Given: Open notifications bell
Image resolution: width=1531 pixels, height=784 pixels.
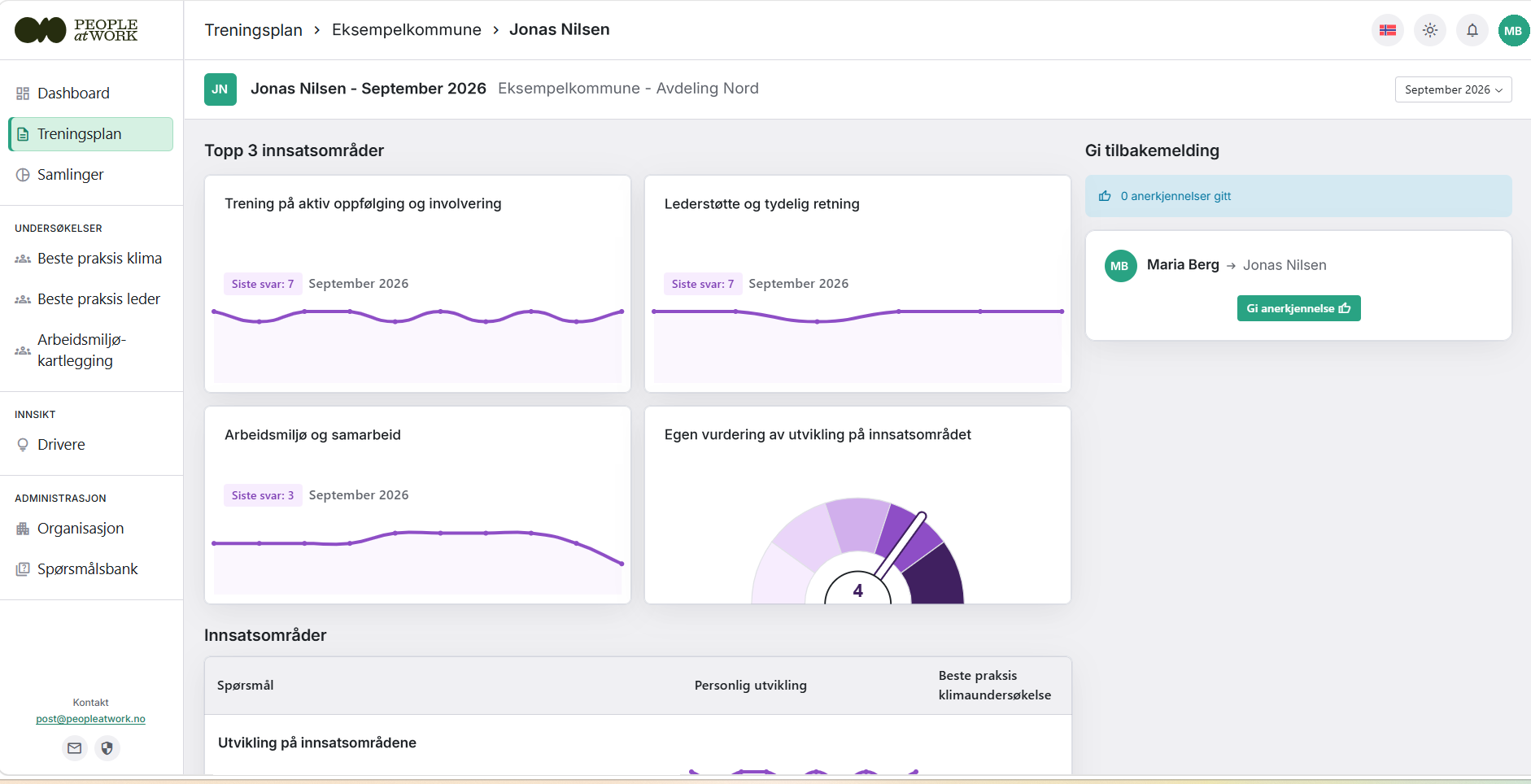Looking at the screenshot, I should (x=1472, y=31).
